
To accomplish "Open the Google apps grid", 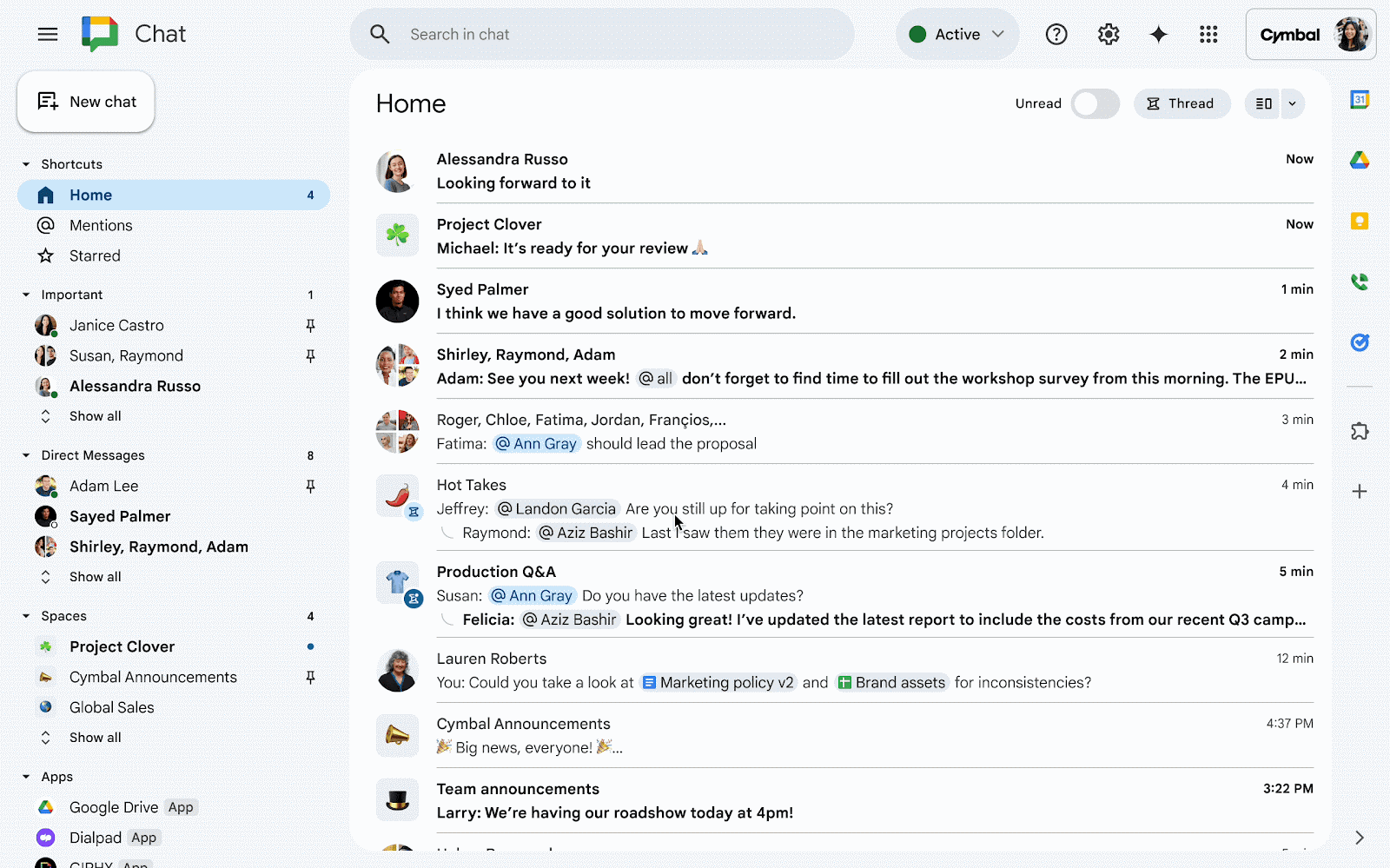I will coord(1208,34).
